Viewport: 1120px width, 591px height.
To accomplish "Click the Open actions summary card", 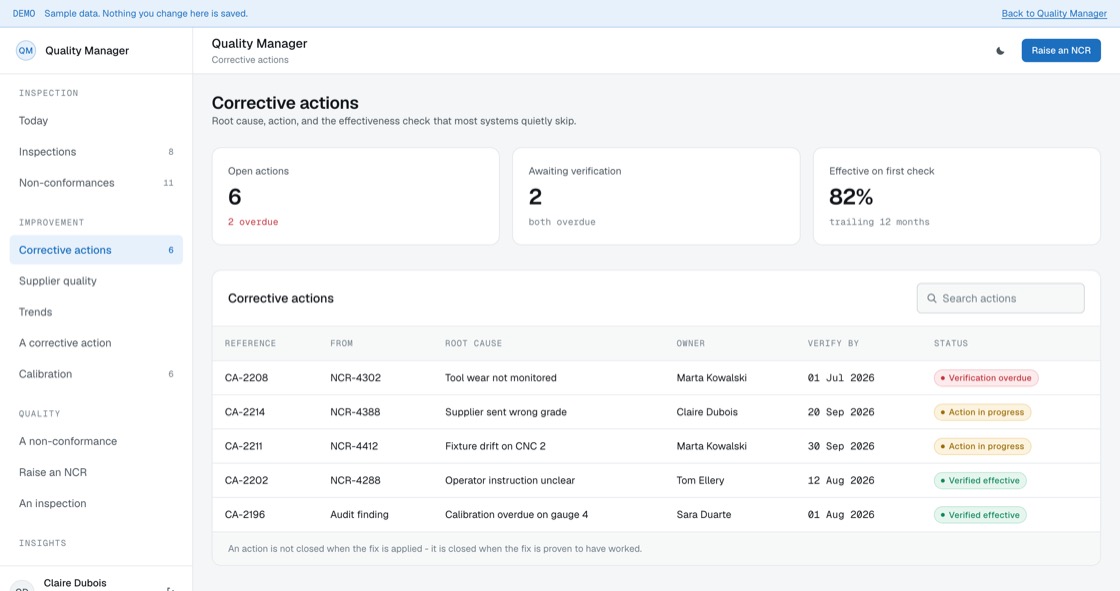I will coord(356,197).
